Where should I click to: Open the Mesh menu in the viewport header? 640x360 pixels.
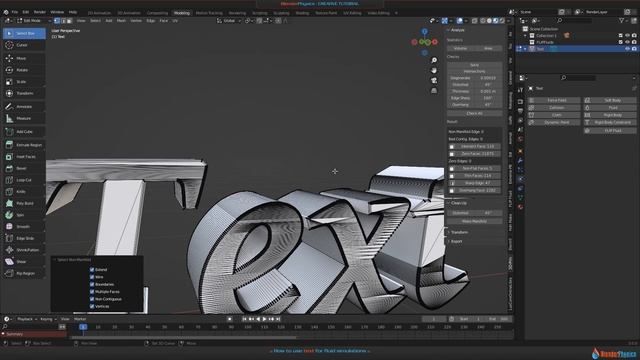[x=121, y=20]
